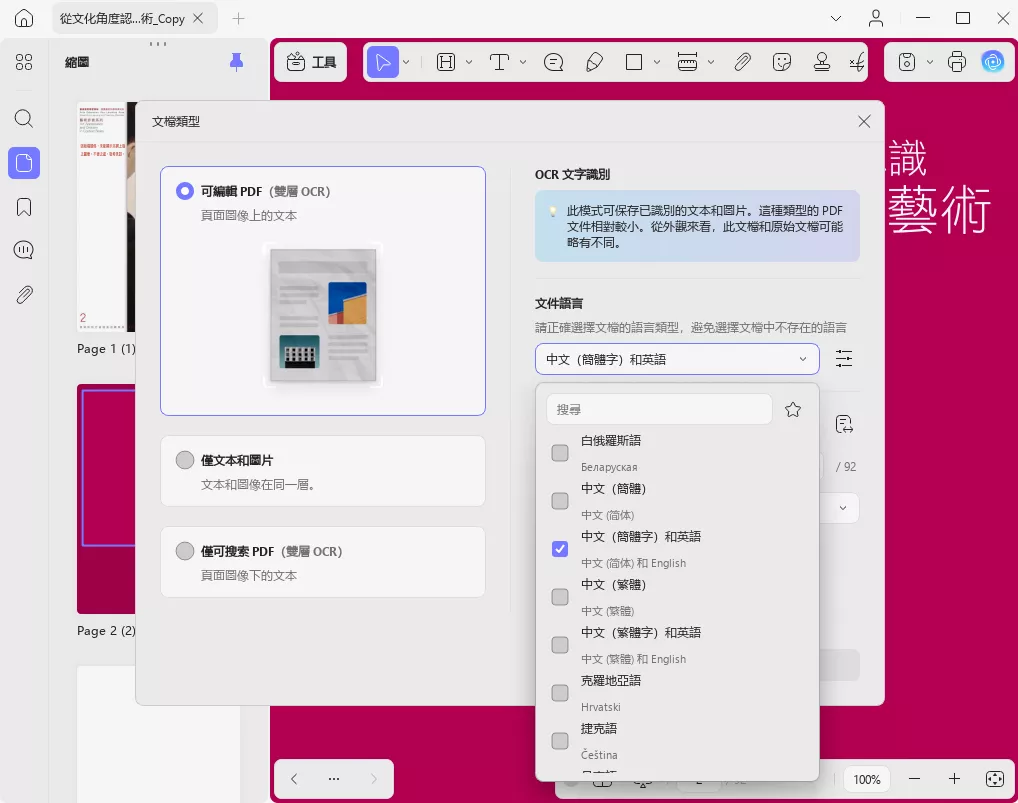
Task: Select the highlighter annotation tool
Action: (x=593, y=61)
